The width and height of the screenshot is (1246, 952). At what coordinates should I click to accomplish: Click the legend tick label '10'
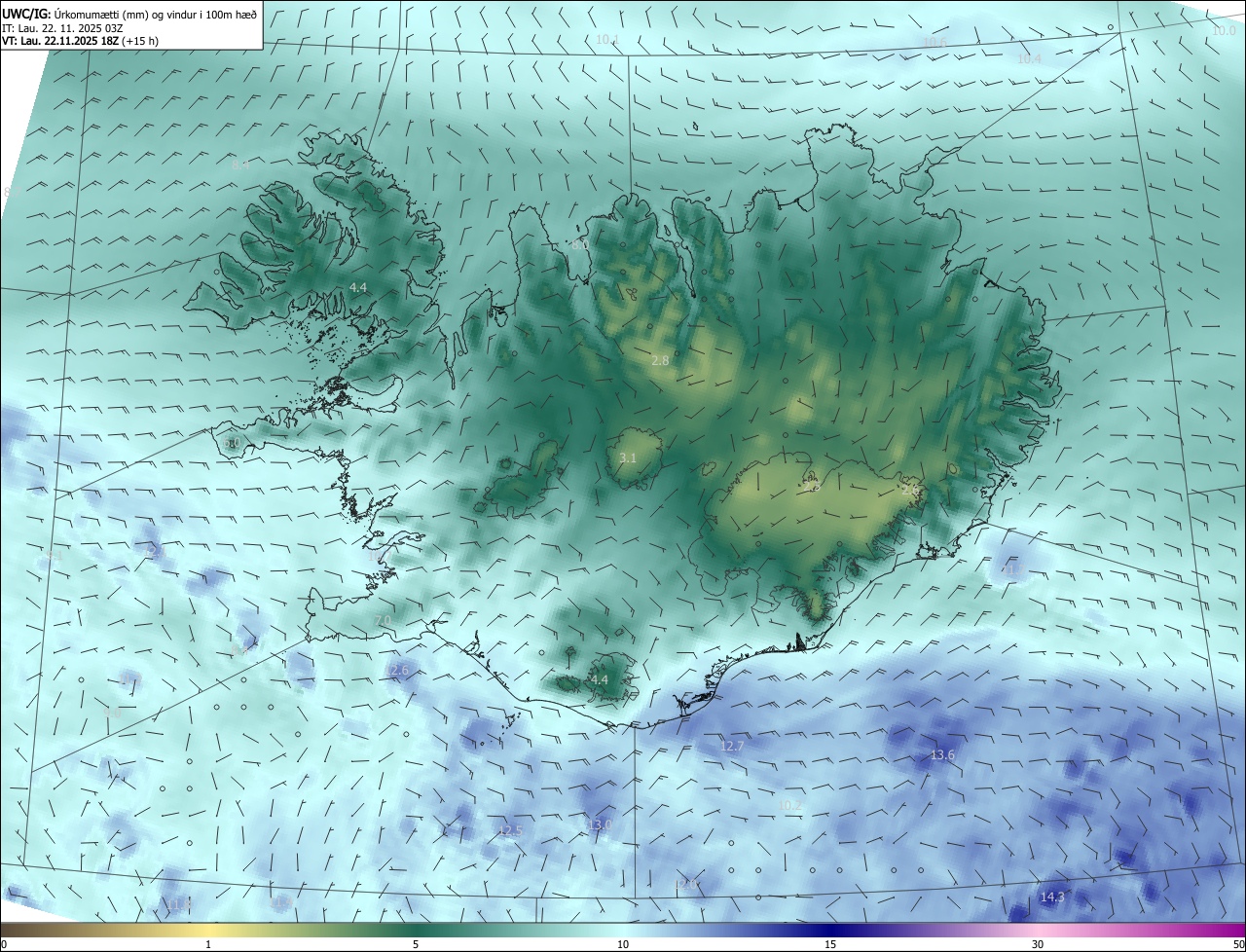point(623,945)
